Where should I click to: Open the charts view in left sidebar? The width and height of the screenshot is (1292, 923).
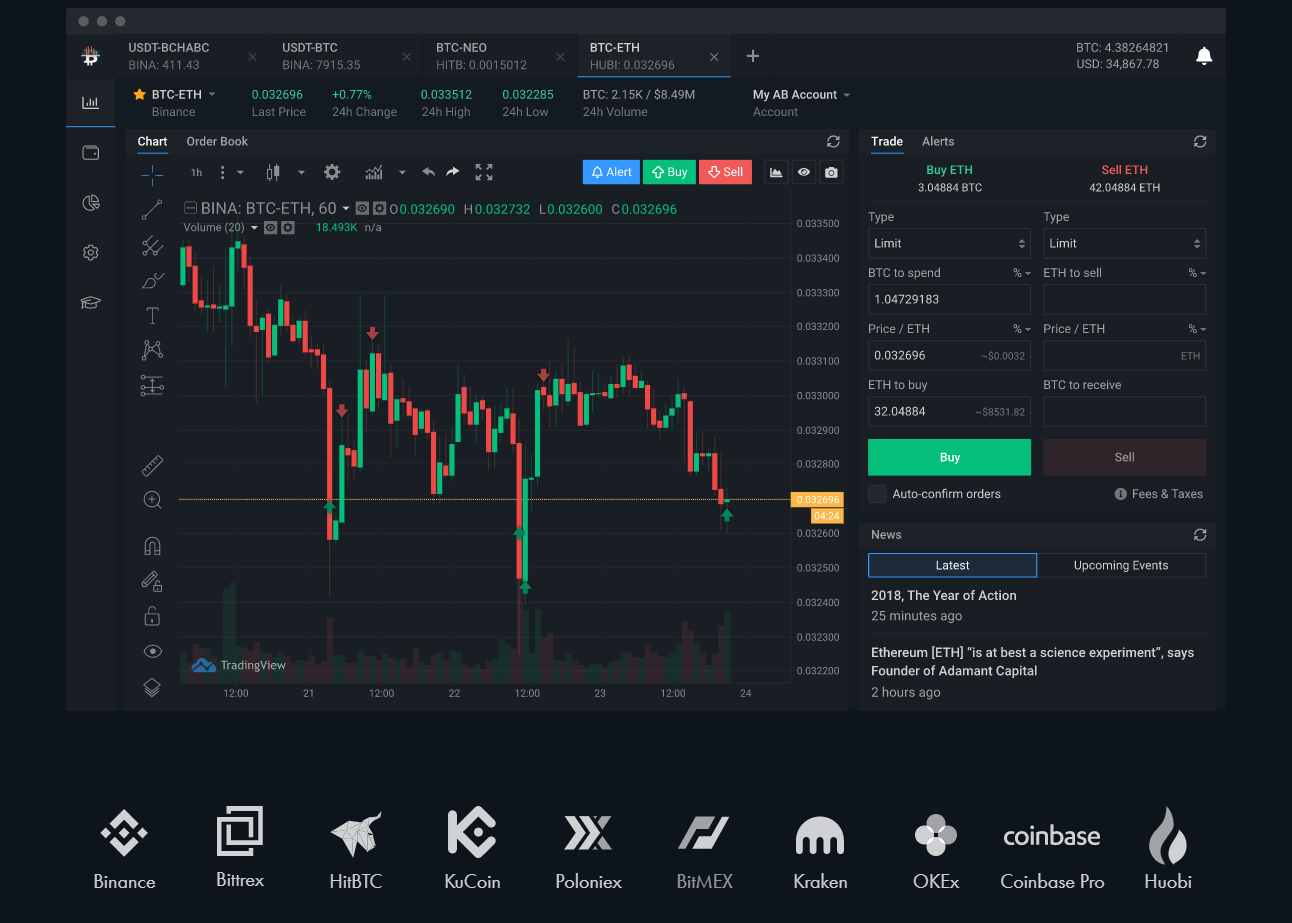[x=90, y=102]
